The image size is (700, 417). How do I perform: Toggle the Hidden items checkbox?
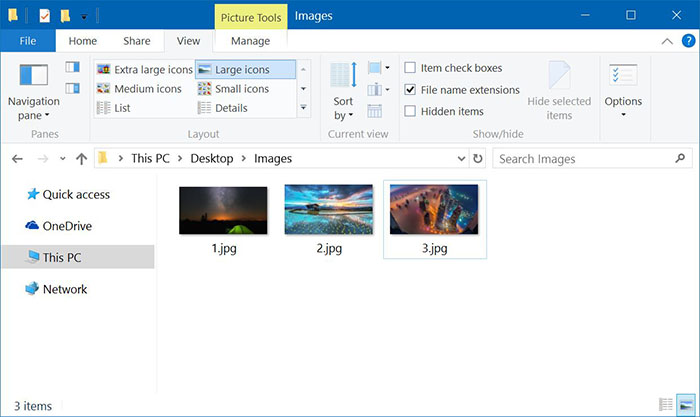[411, 111]
